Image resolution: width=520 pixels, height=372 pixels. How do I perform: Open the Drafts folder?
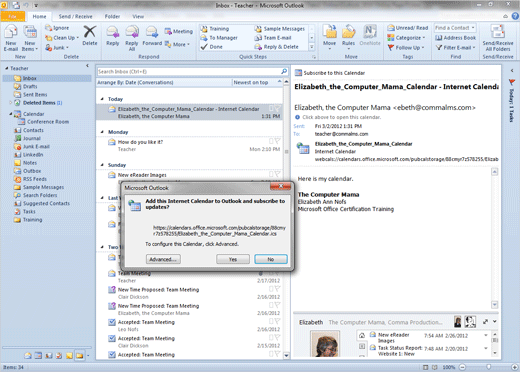click(x=30, y=86)
